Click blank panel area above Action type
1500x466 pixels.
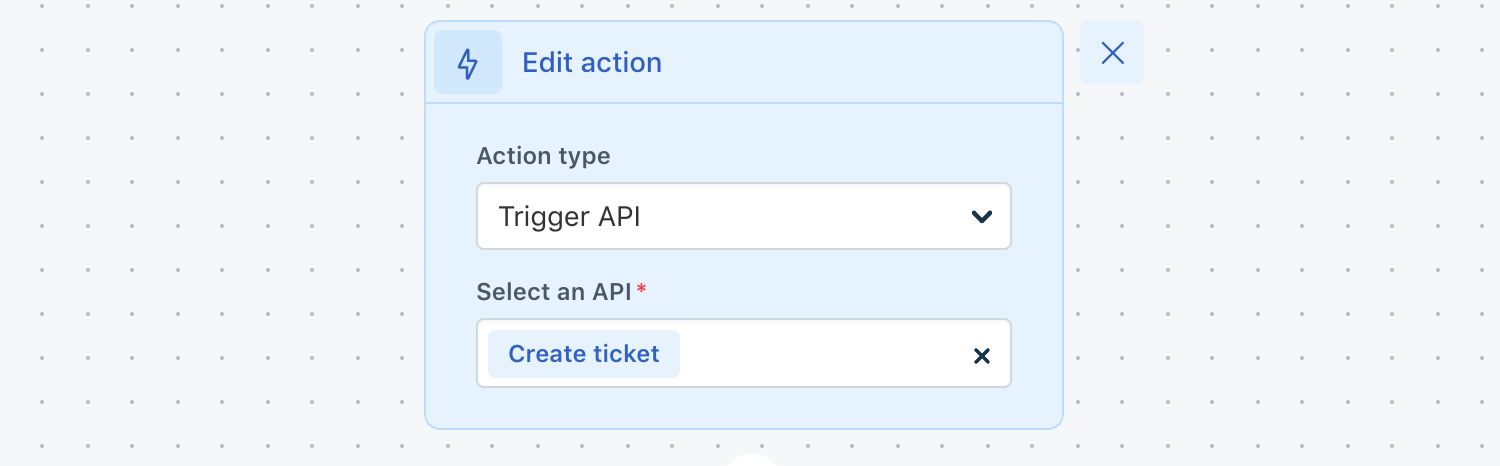coord(744,123)
